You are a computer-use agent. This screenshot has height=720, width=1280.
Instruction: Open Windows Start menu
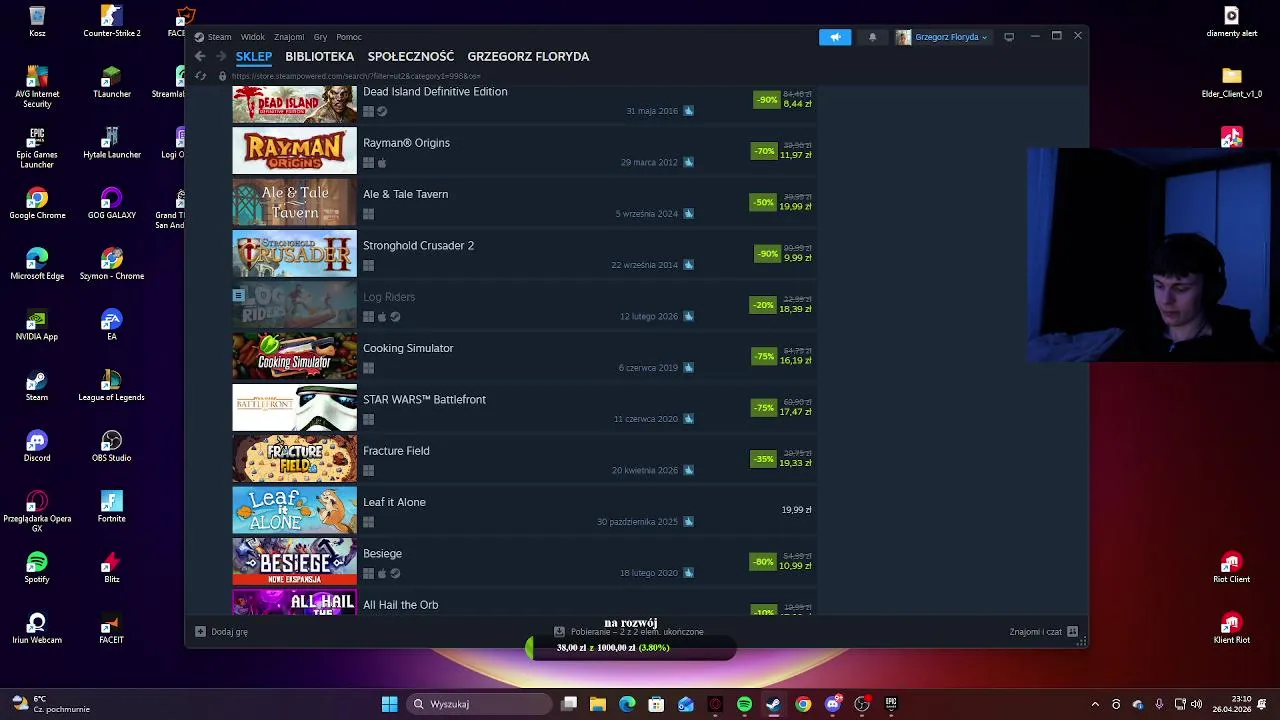click(x=389, y=704)
